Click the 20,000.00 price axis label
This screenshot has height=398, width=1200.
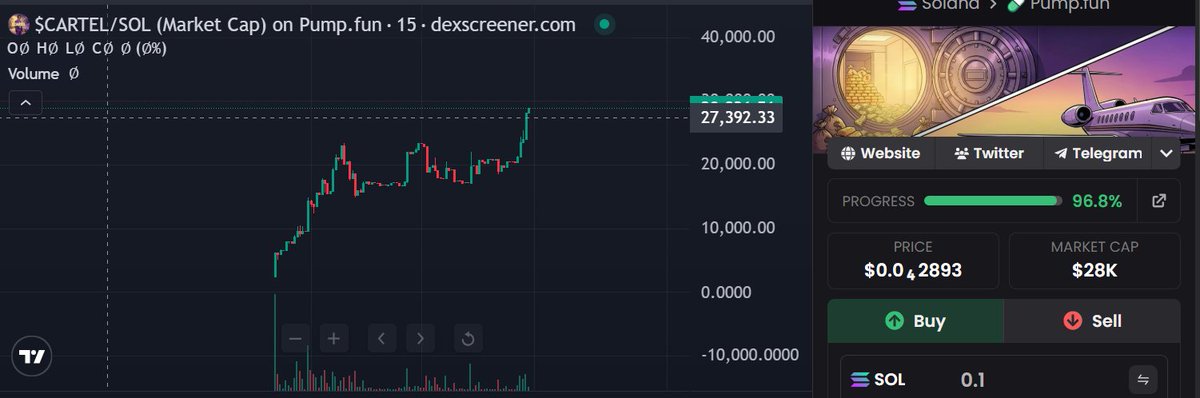click(x=738, y=163)
